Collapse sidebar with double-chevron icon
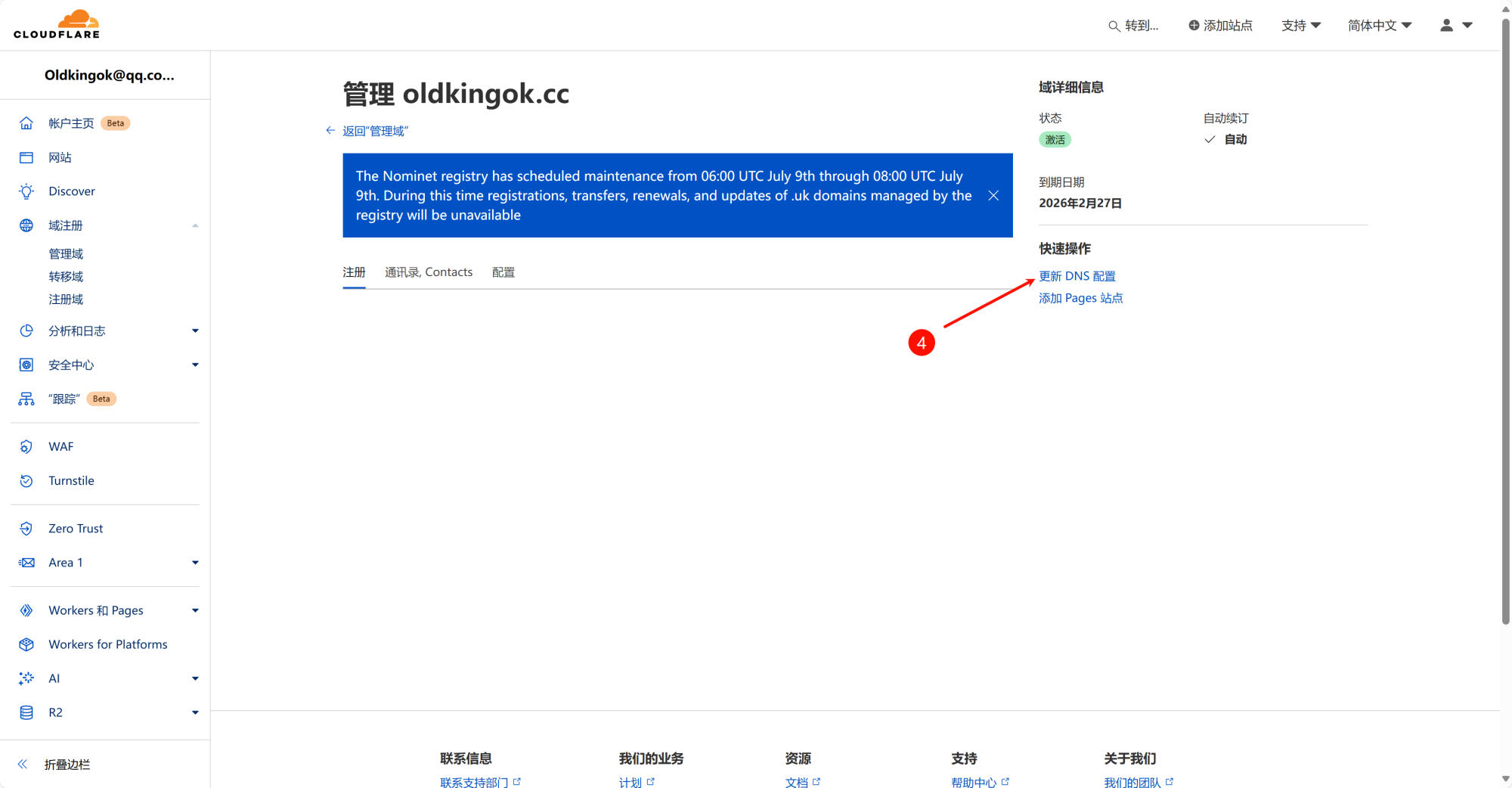The image size is (1512, 788). click(x=23, y=764)
